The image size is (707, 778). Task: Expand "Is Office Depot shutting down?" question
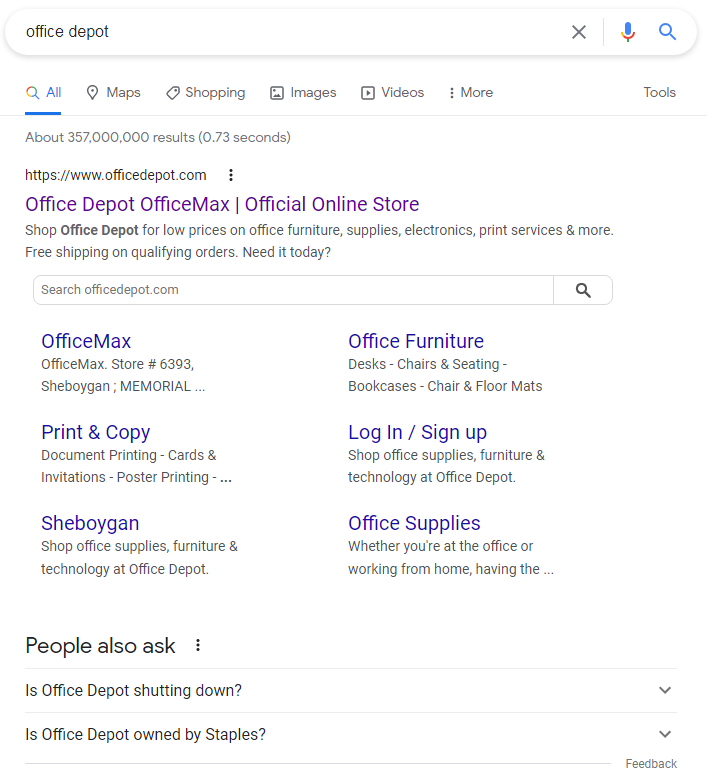[665, 690]
